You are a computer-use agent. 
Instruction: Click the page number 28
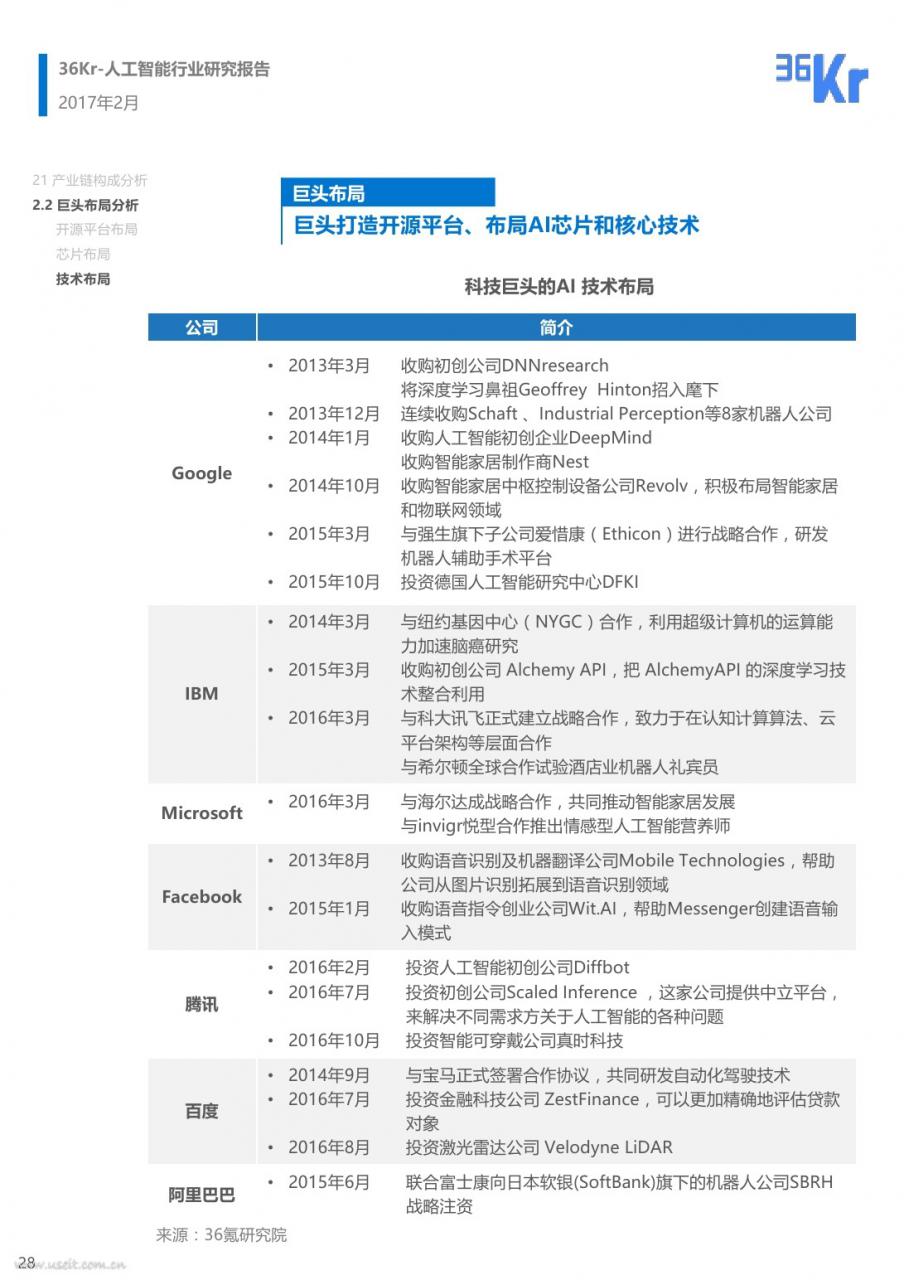tap(27, 1261)
